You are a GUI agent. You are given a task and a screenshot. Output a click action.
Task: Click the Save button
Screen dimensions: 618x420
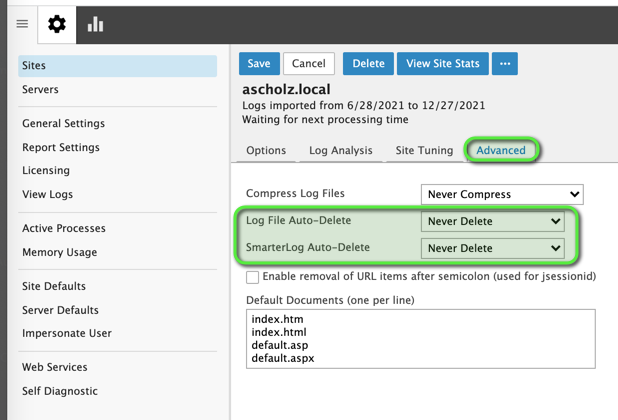click(259, 63)
